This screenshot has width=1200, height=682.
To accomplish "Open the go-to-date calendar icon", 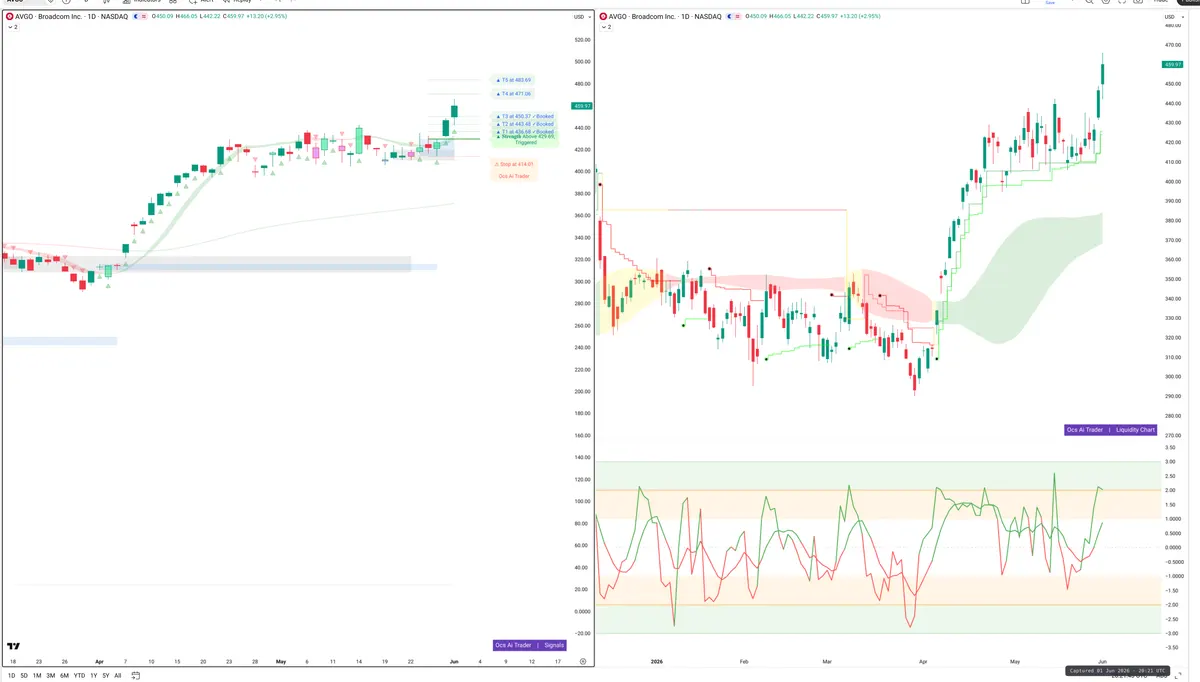I will [135, 676].
